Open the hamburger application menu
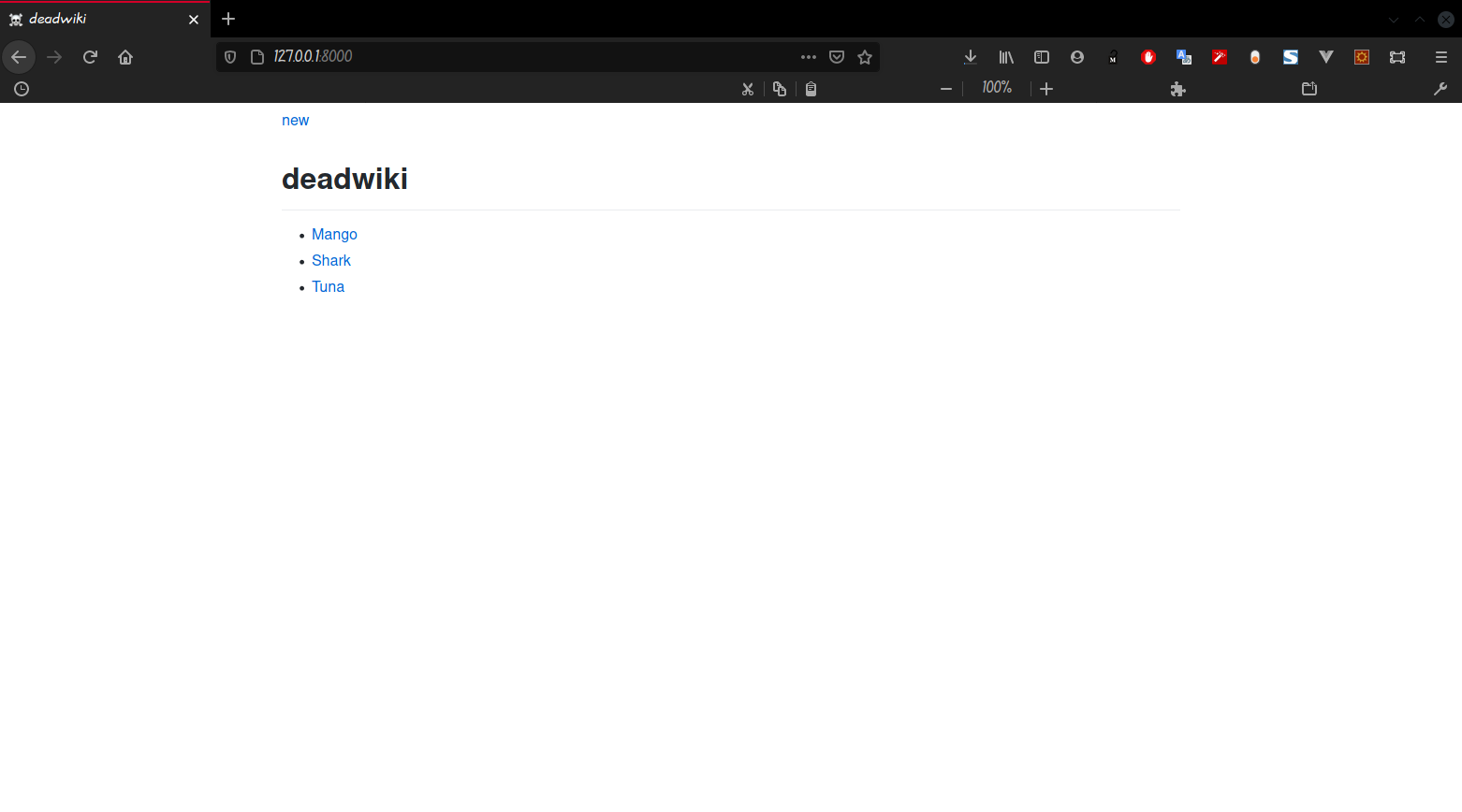 1441,57
